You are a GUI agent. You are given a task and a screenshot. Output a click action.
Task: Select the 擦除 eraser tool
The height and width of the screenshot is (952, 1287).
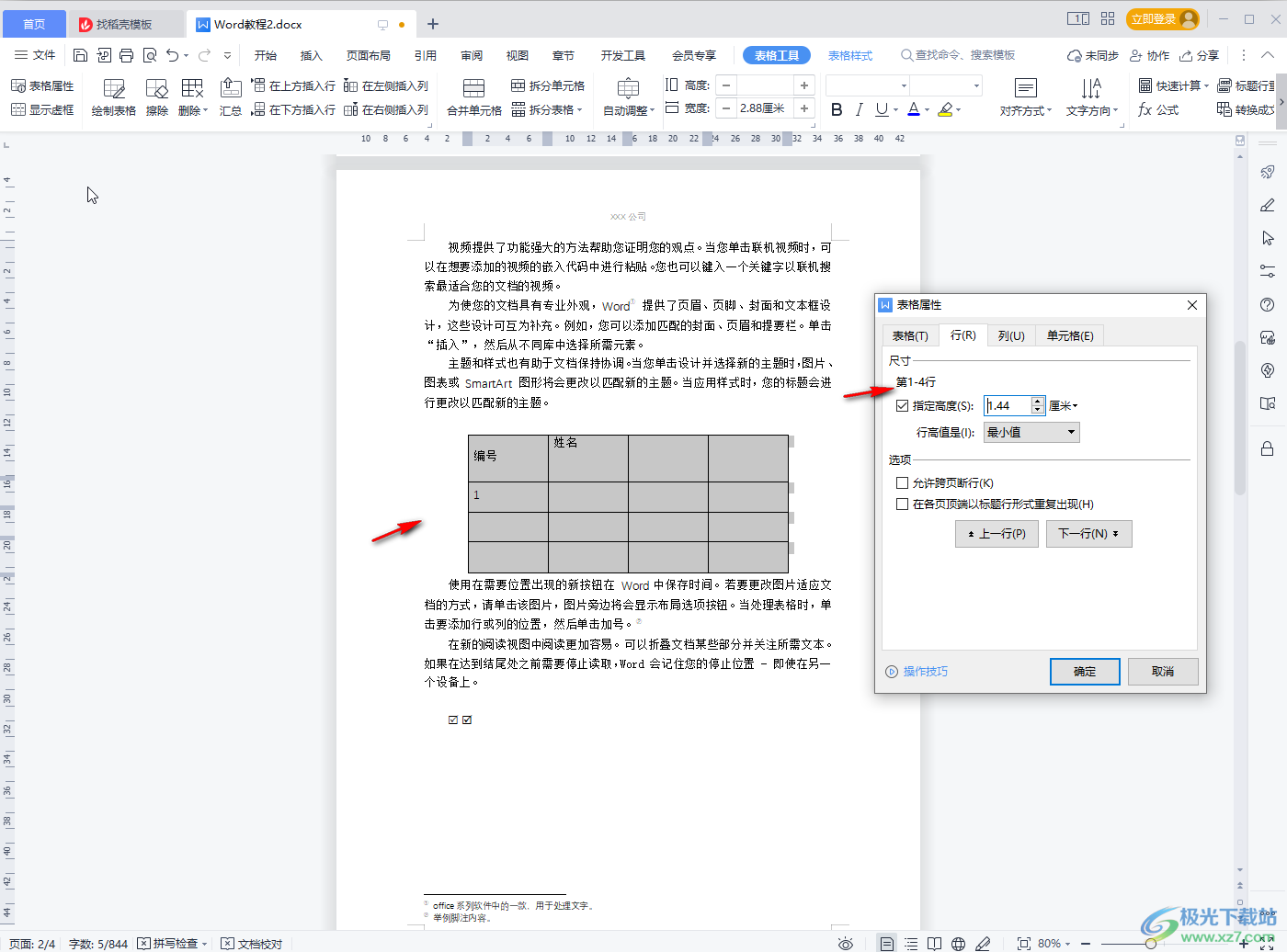pyautogui.click(x=157, y=97)
